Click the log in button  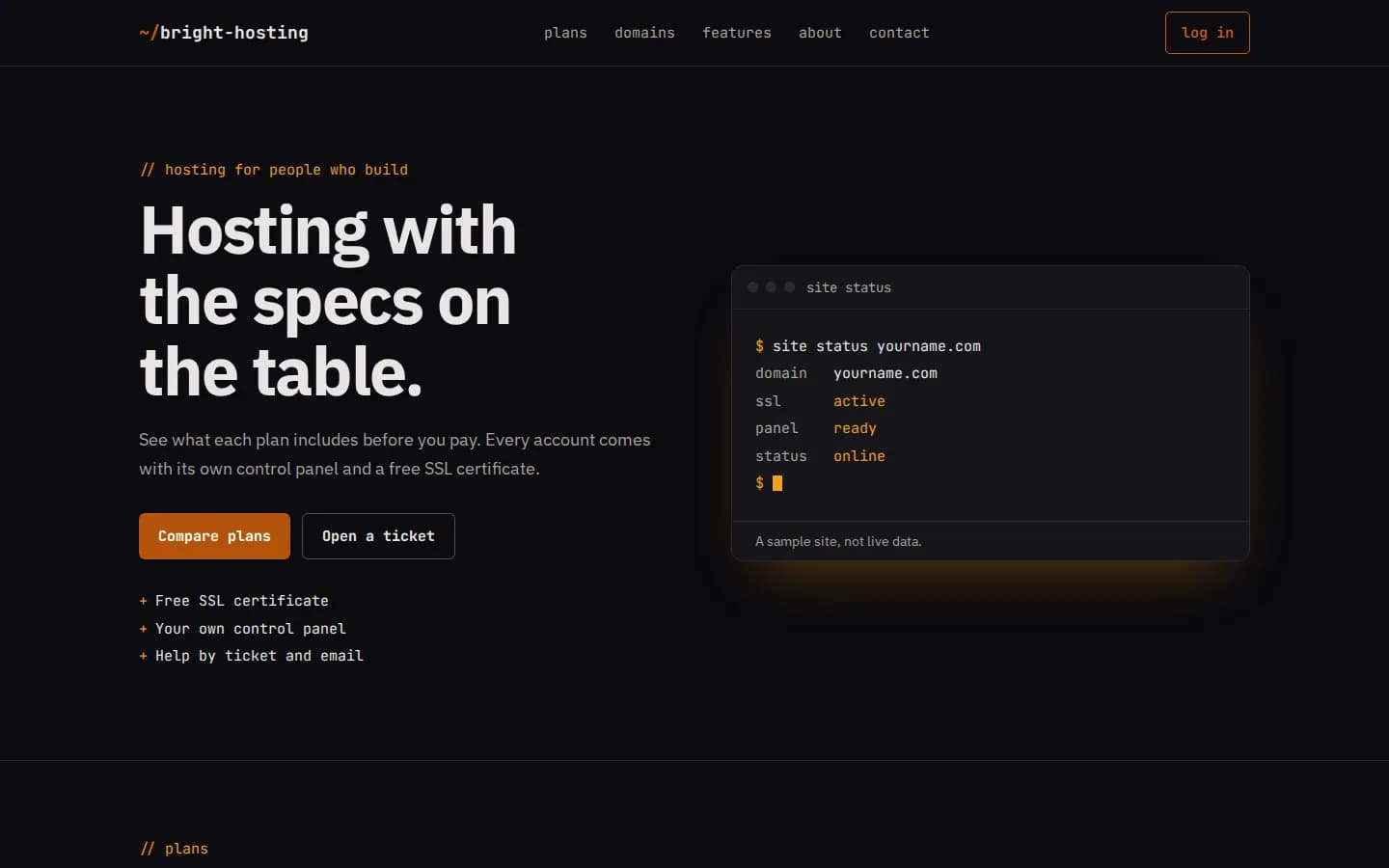point(1207,33)
